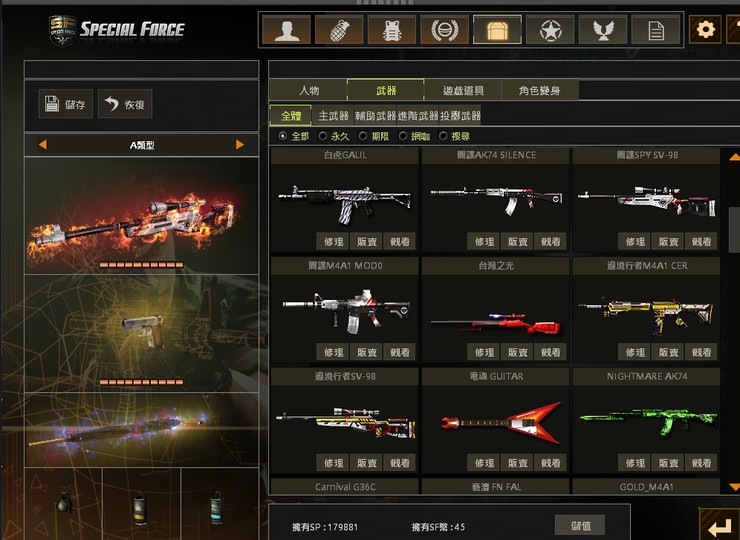Select the 永久 radio filter

pos(334,136)
